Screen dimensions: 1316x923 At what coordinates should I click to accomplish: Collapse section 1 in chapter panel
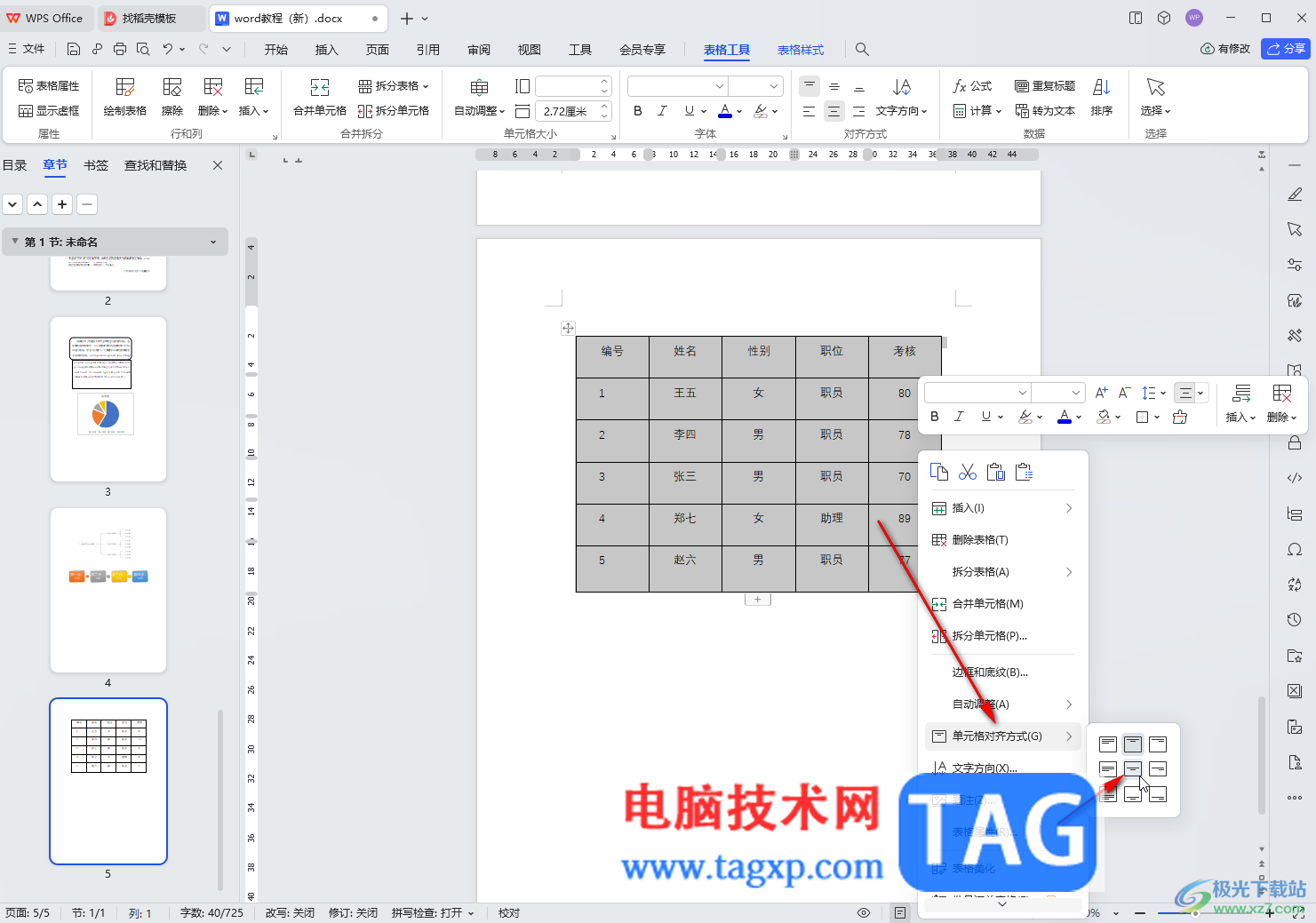[x=14, y=242]
